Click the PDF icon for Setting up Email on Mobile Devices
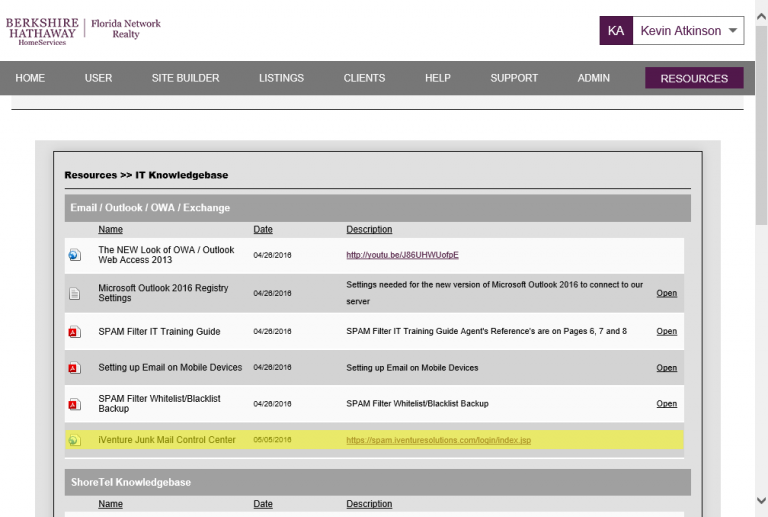 [x=74, y=368]
